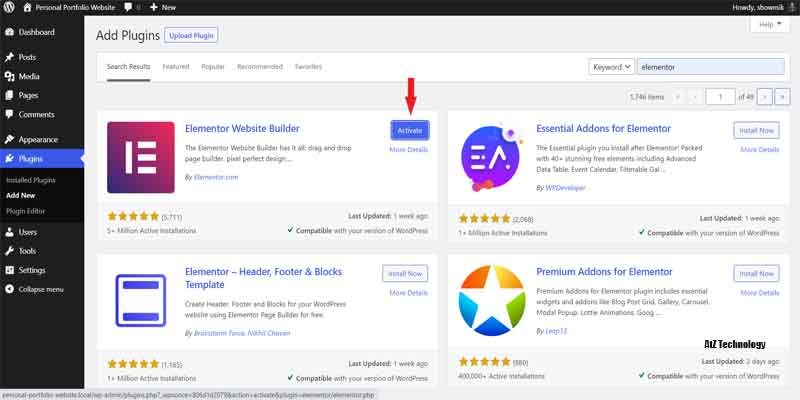The width and height of the screenshot is (800, 400).
Task: Click the Essential Addons for Elementor logo
Action: click(490, 159)
